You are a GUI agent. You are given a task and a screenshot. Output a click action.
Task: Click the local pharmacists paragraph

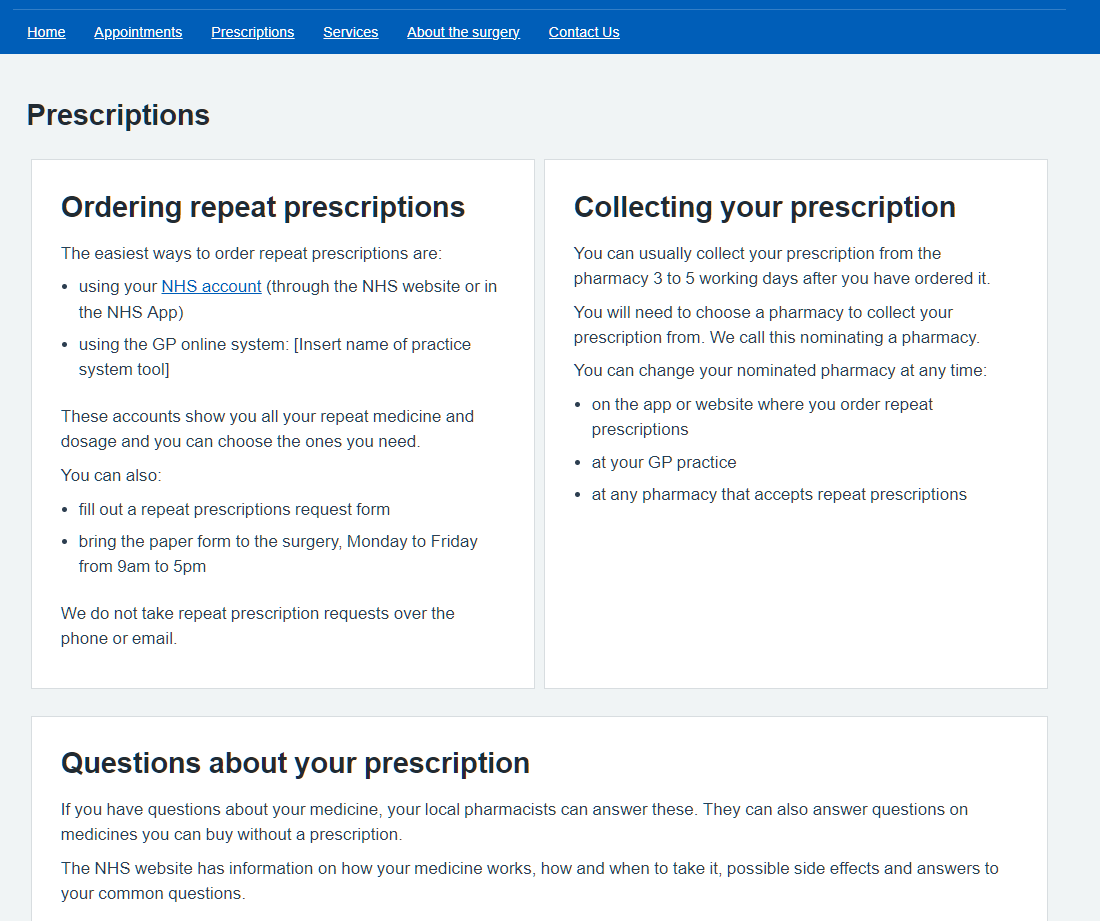(x=514, y=822)
